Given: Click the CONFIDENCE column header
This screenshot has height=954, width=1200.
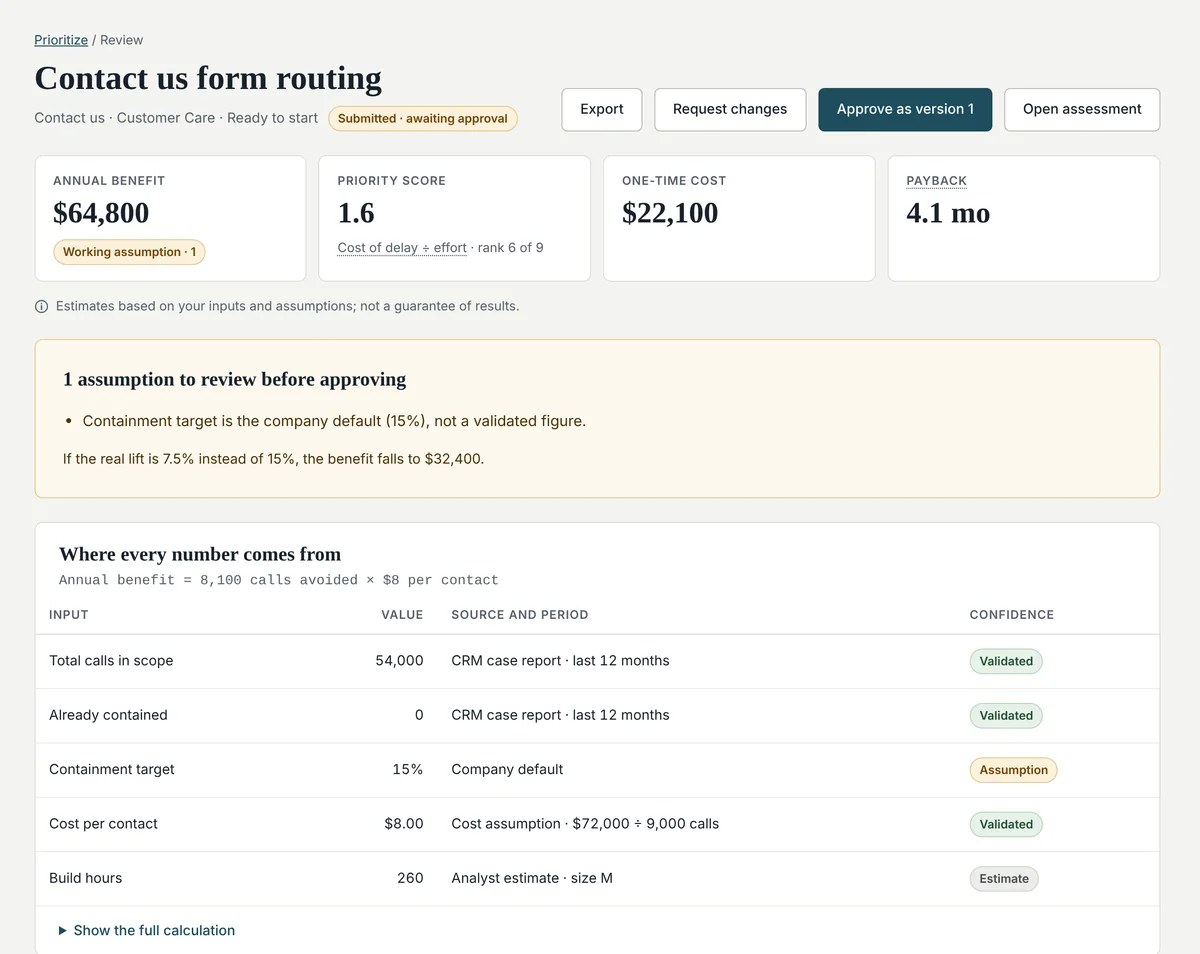Looking at the screenshot, I should [1011, 614].
